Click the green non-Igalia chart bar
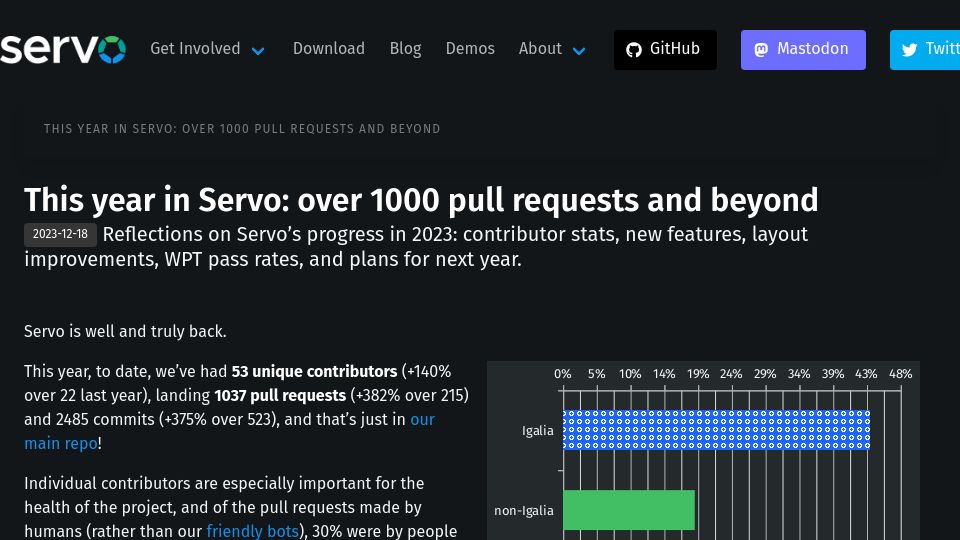The image size is (960, 540). coord(629,509)
